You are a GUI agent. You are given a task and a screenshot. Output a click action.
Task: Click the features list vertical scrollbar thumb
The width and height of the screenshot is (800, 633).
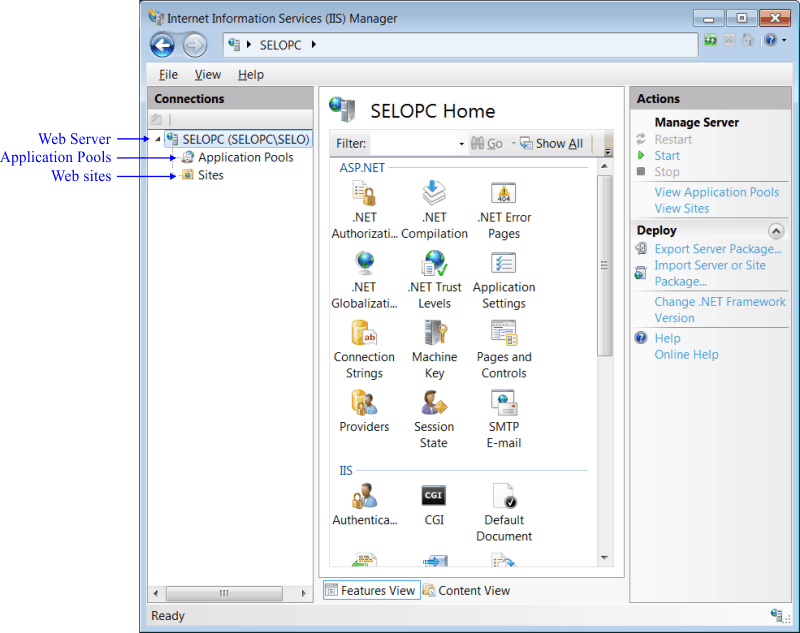click(x=604, y=265)
